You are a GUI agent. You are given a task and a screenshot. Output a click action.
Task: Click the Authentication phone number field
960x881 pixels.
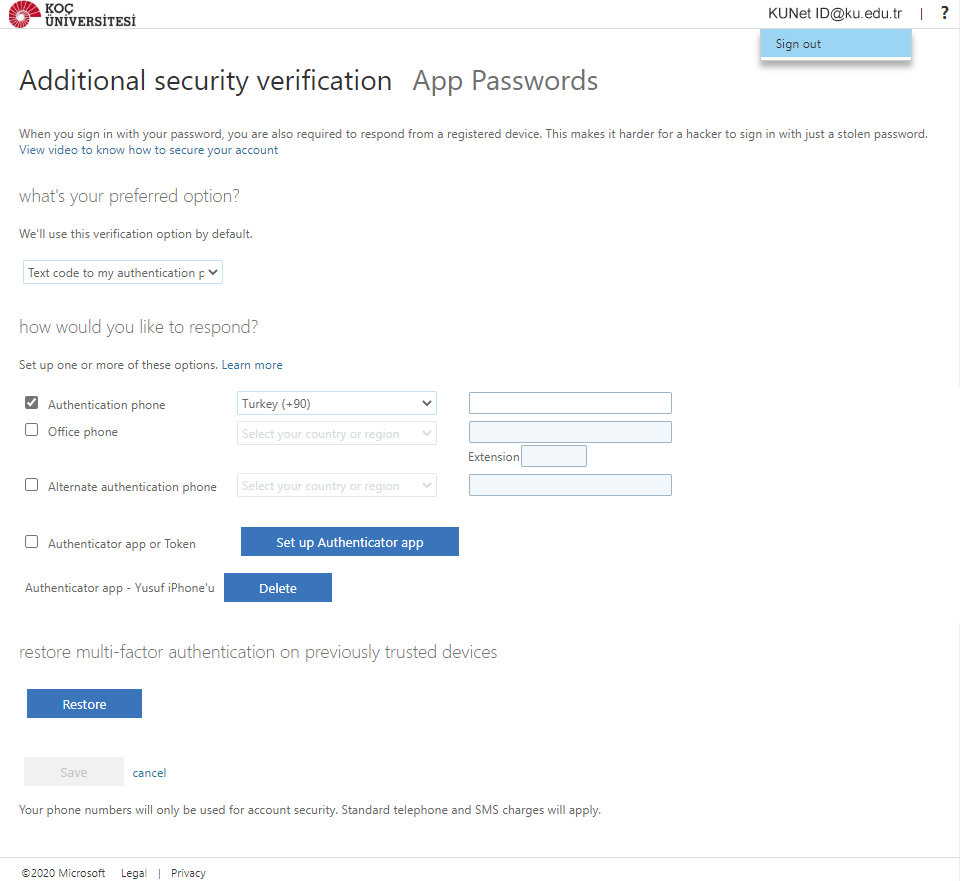[570, 403]
